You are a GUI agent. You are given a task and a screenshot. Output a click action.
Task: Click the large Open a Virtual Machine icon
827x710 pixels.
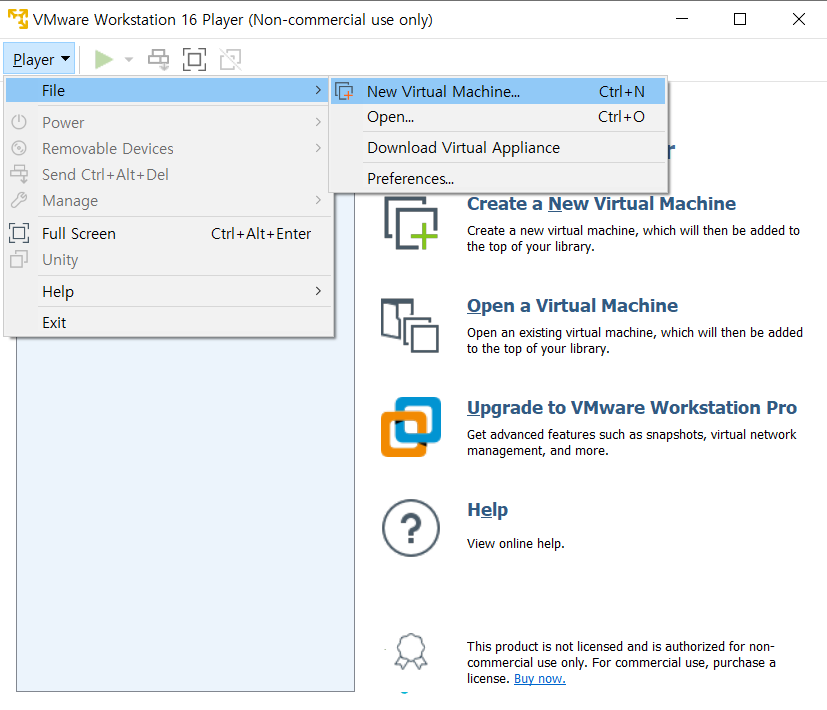click(x=410, y=325)
